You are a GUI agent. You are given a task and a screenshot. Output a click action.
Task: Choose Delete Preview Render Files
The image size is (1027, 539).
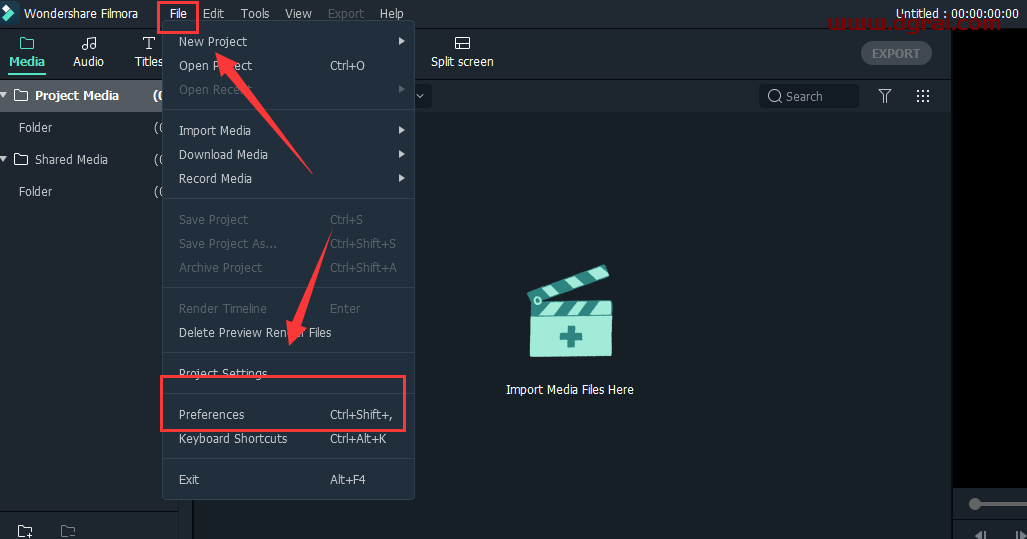point(288,333)
